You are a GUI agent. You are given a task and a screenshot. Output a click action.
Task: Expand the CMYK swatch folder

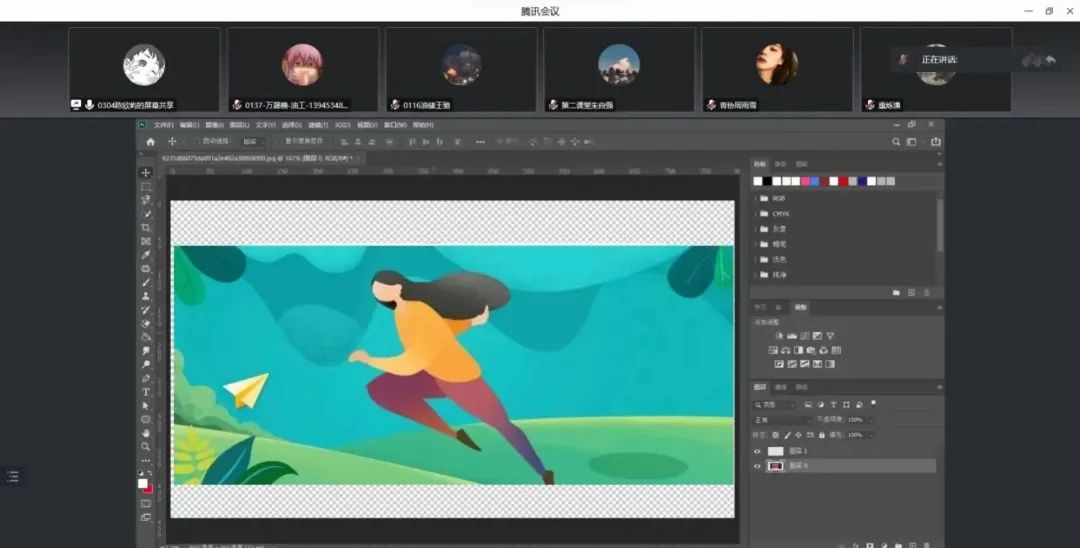[755, 213]
